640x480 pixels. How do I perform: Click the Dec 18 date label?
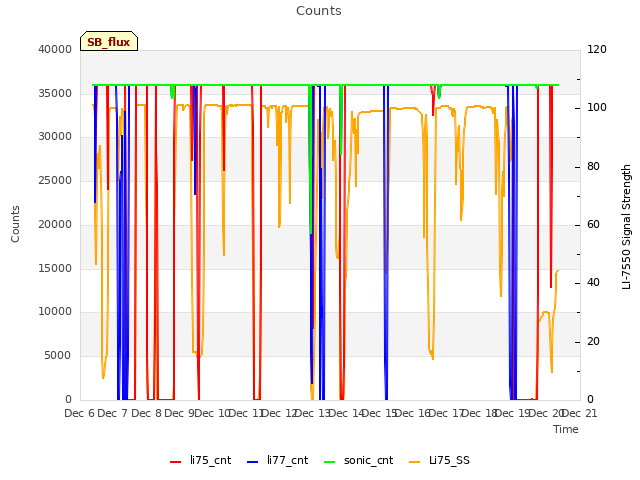pos(479,413)
